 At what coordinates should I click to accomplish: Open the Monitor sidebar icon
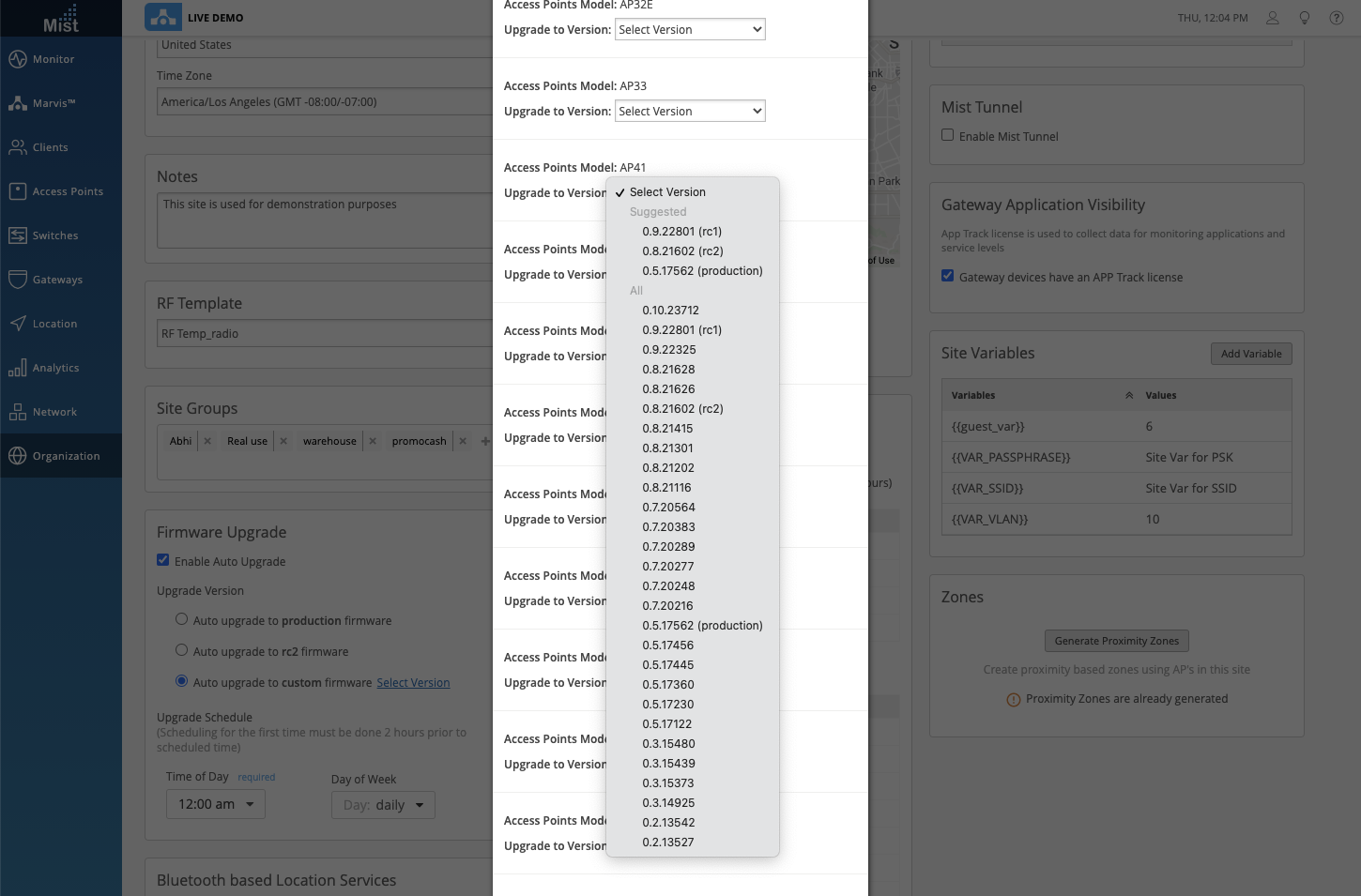[x=18, y=59]
